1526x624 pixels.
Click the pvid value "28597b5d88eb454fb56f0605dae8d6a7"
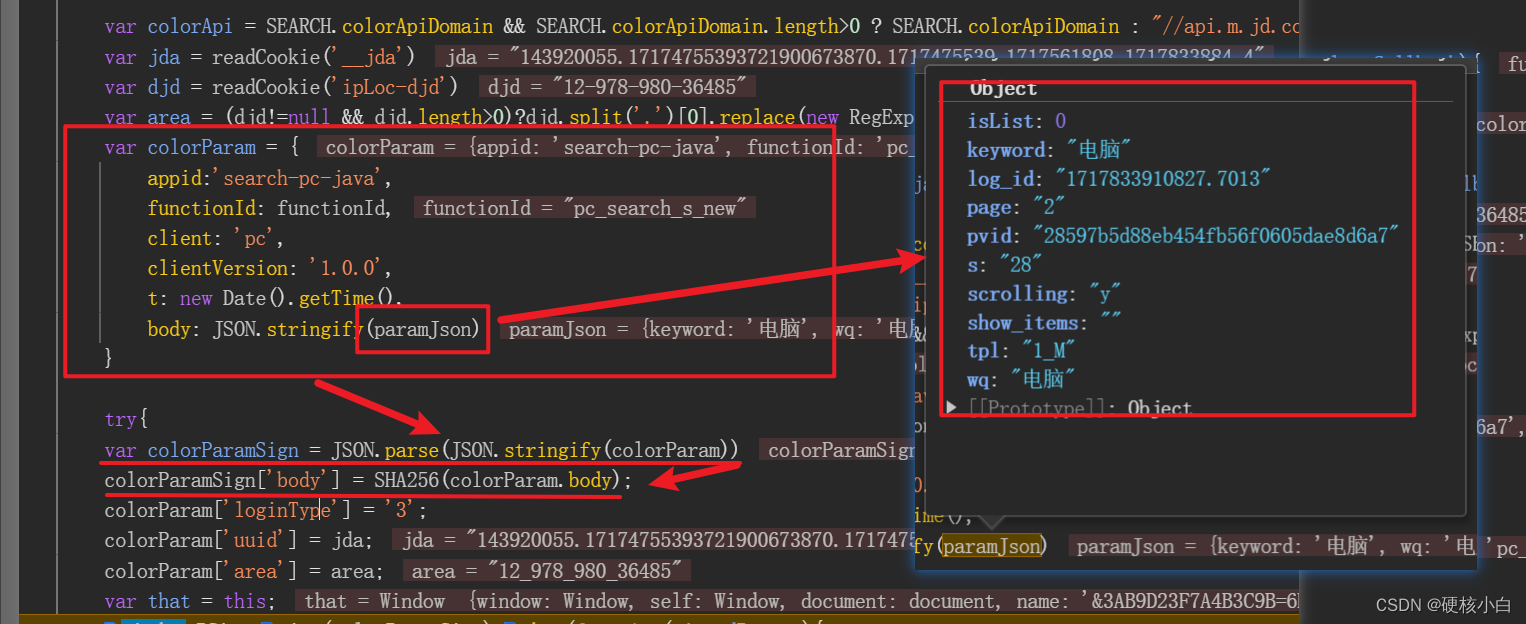tap(1215, 236)
